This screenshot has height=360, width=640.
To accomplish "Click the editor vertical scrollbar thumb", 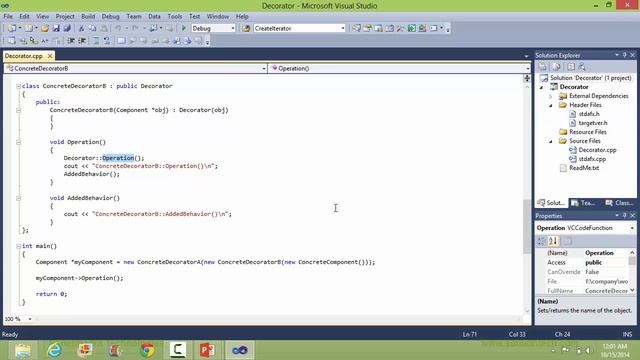I will (x=527, y=227).
